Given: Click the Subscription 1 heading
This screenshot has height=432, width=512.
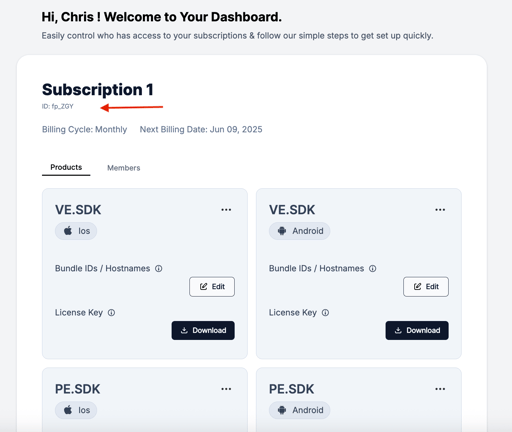Looking at the screenshot, I should pyautogui.click(x=98, y=90).
